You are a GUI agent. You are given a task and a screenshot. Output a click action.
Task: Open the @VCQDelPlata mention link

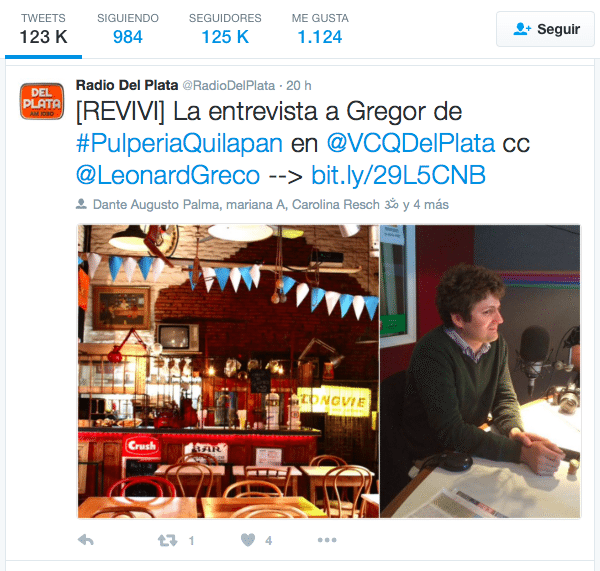pos(411,144)
